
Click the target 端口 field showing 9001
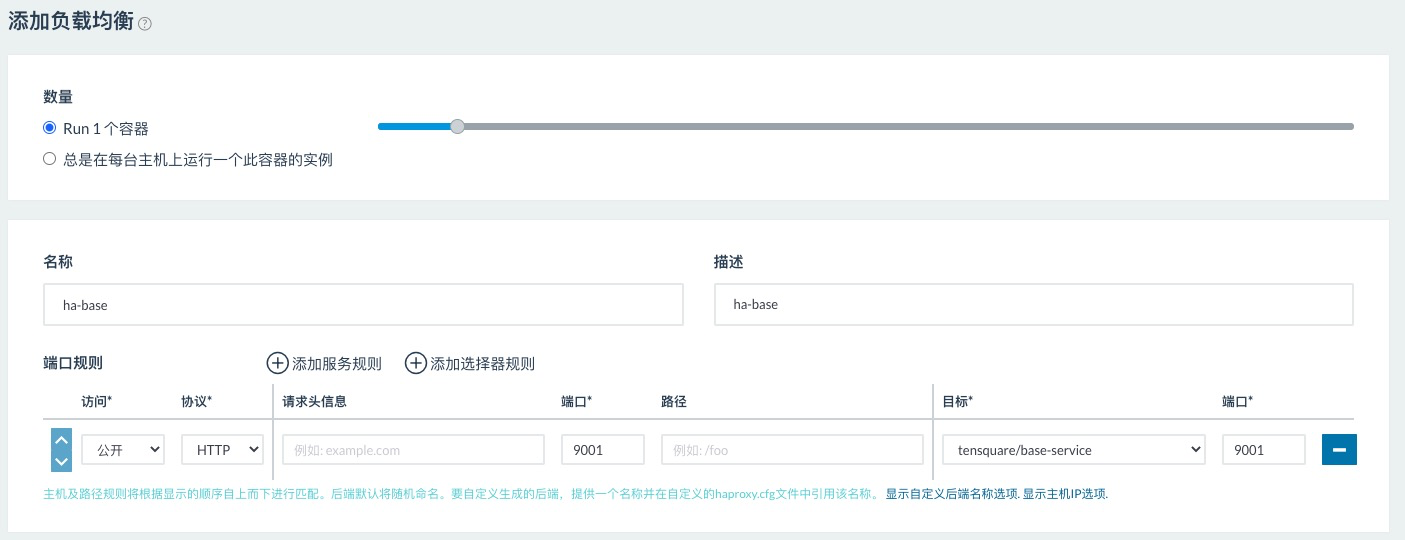[1264, 450]
